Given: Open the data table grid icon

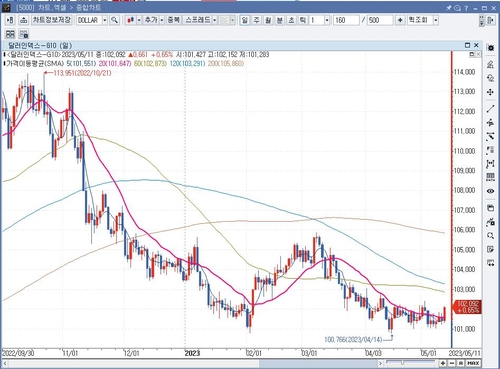Looking at the screenshot, I should (490, 177).
